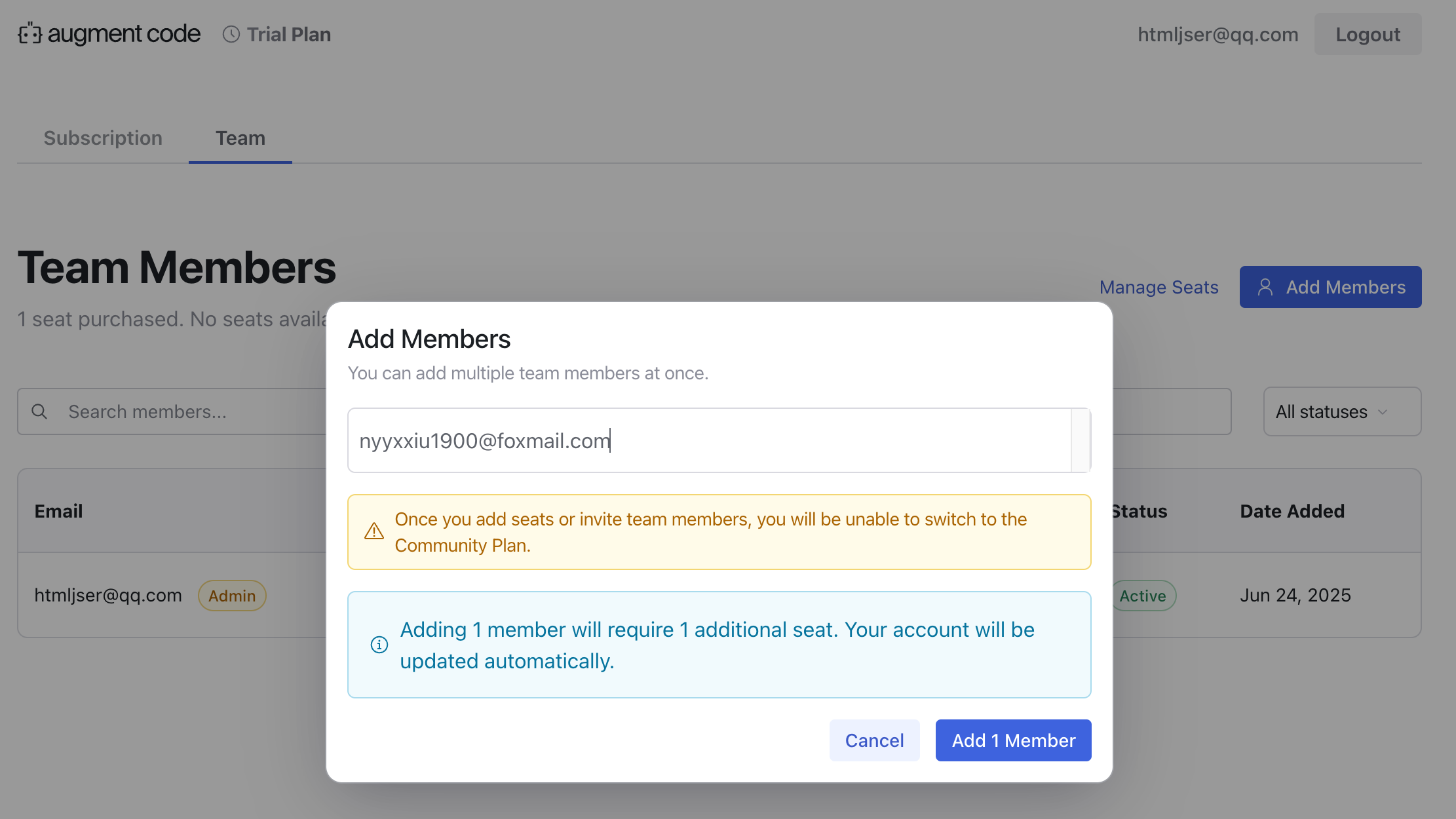Click the member email input field
The image size is (1456, 819).
pos(708,440)
